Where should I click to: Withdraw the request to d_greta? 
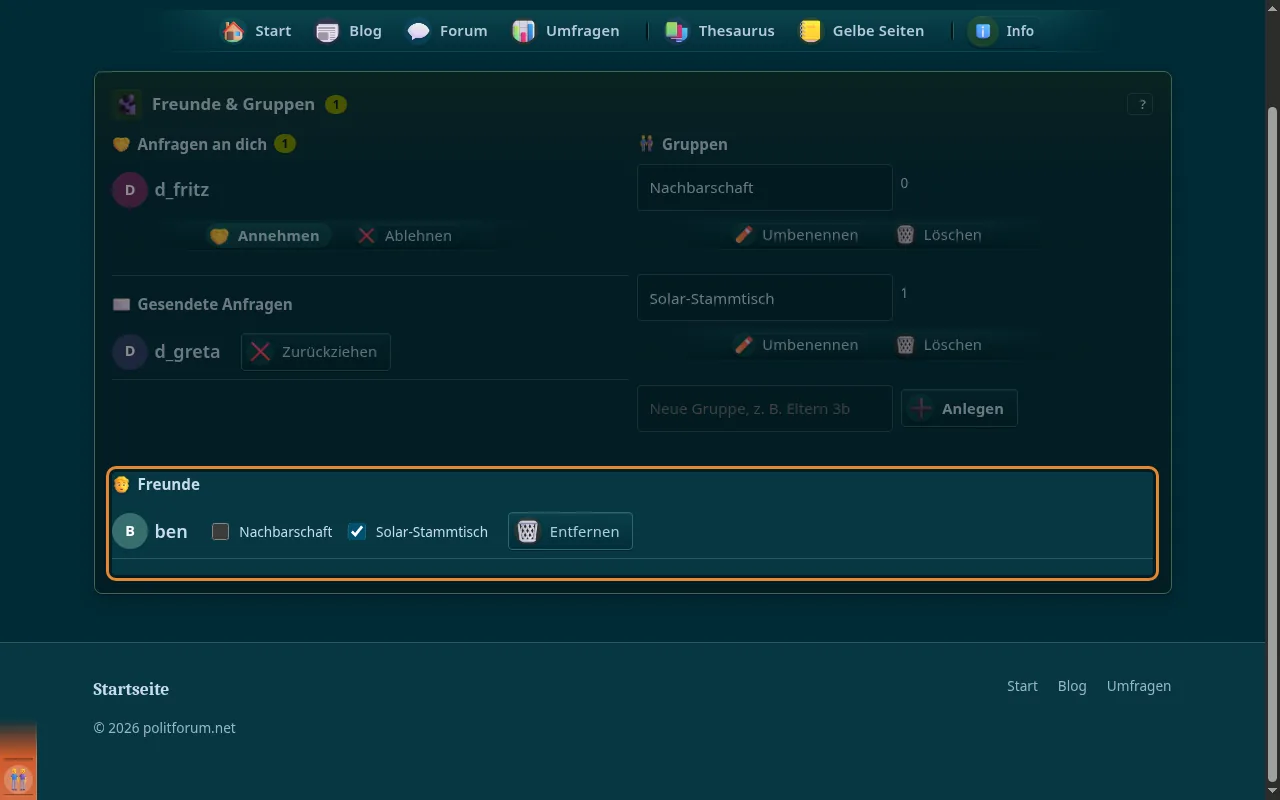[316, 352]
